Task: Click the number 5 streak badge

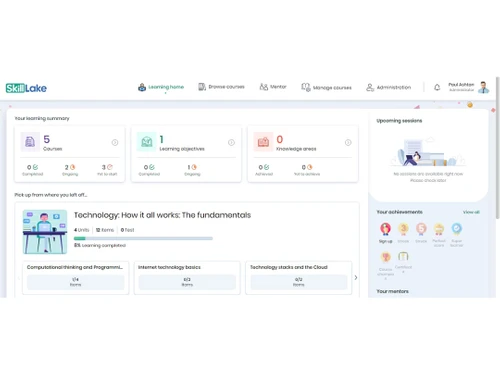Action: coord(421,229)
